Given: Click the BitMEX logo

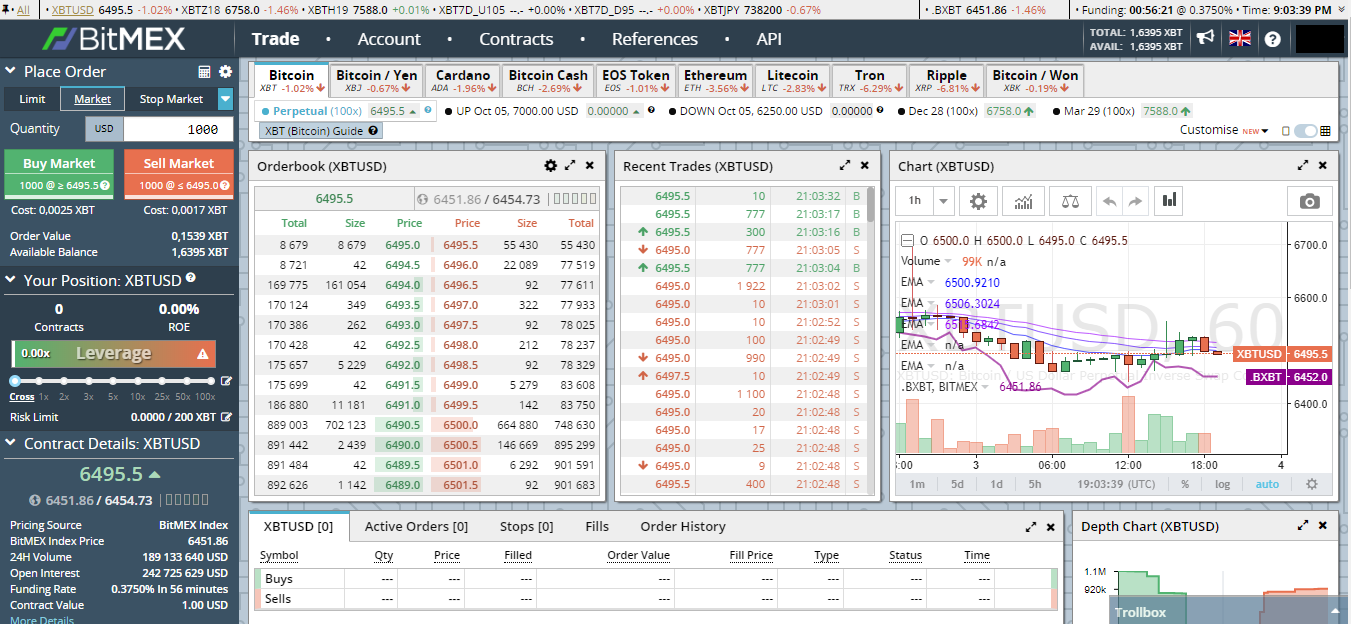Looking at the screenshot, I should [113, 39].
